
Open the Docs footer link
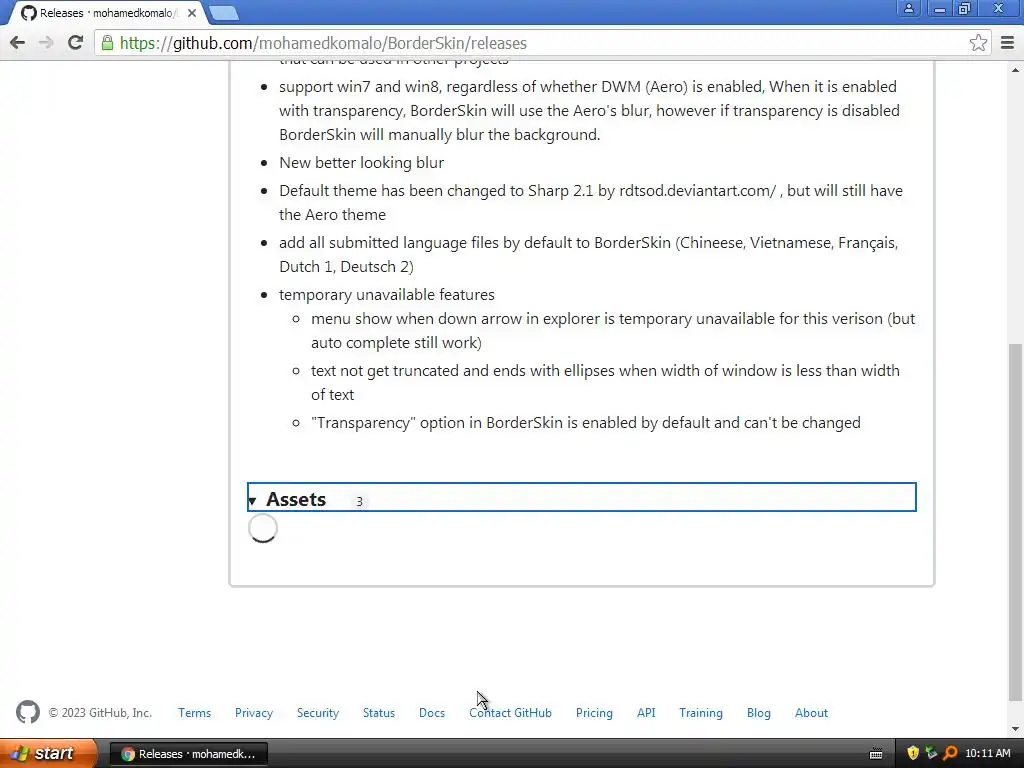[432, 712]
